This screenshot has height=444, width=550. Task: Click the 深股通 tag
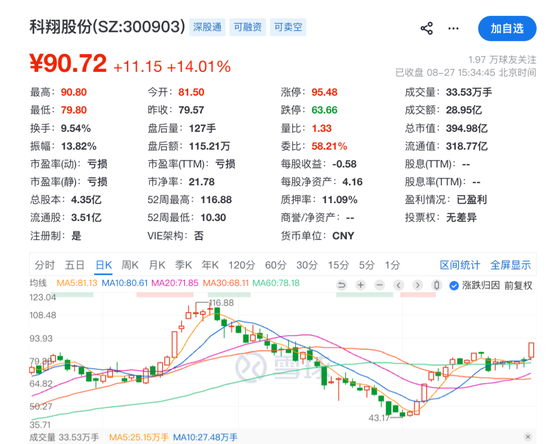coord(207,27)
